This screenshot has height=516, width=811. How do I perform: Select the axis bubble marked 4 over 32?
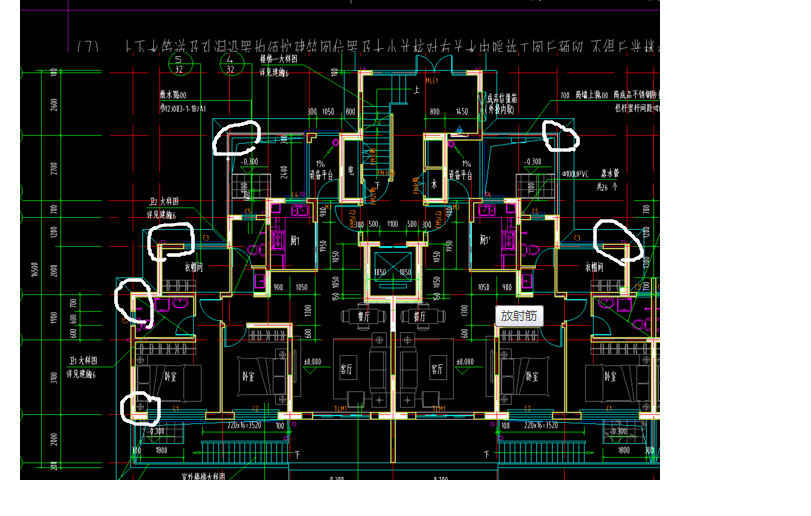pos(230,64)
